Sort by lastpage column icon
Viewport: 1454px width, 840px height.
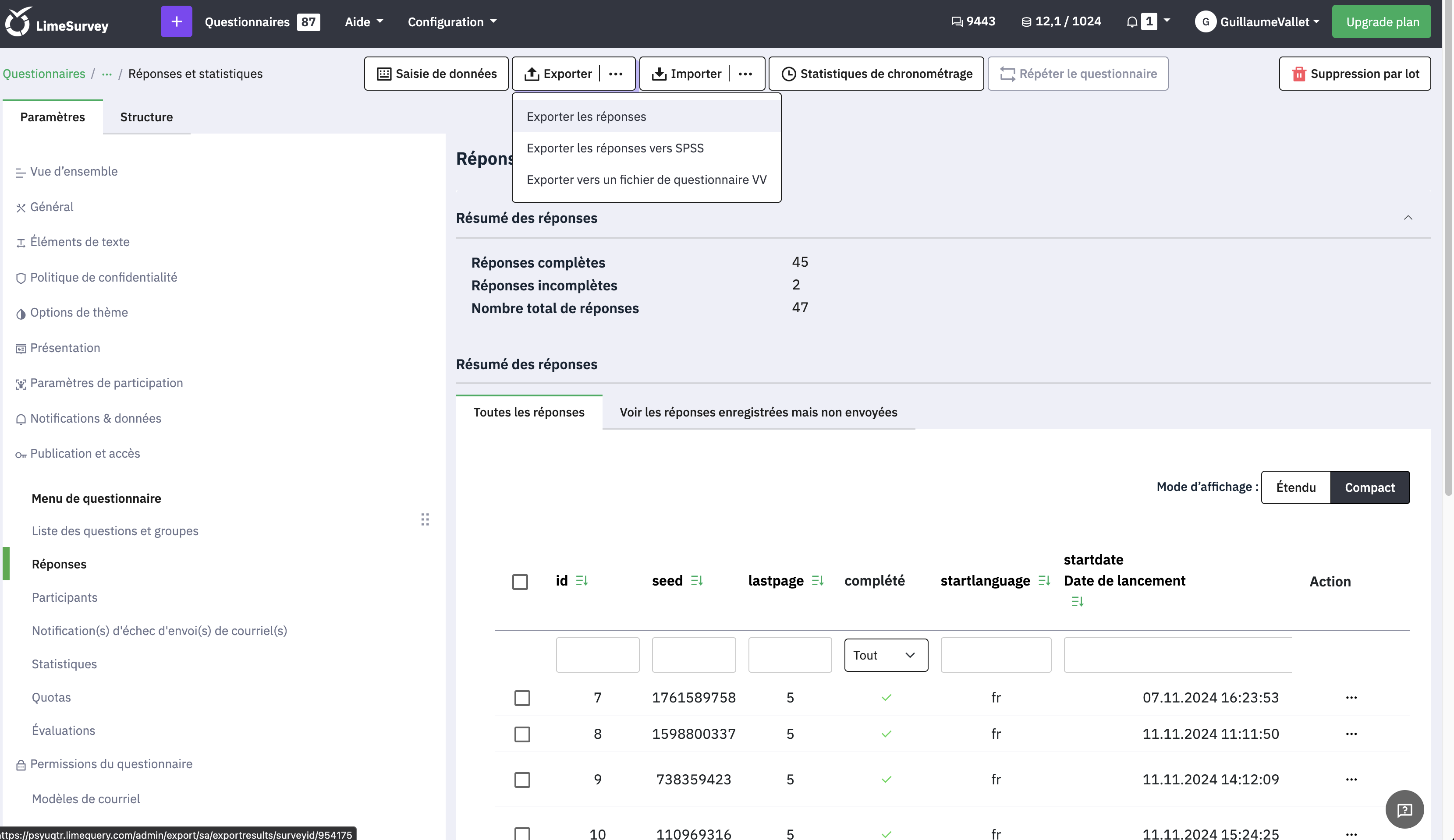[x=817, y=581]
